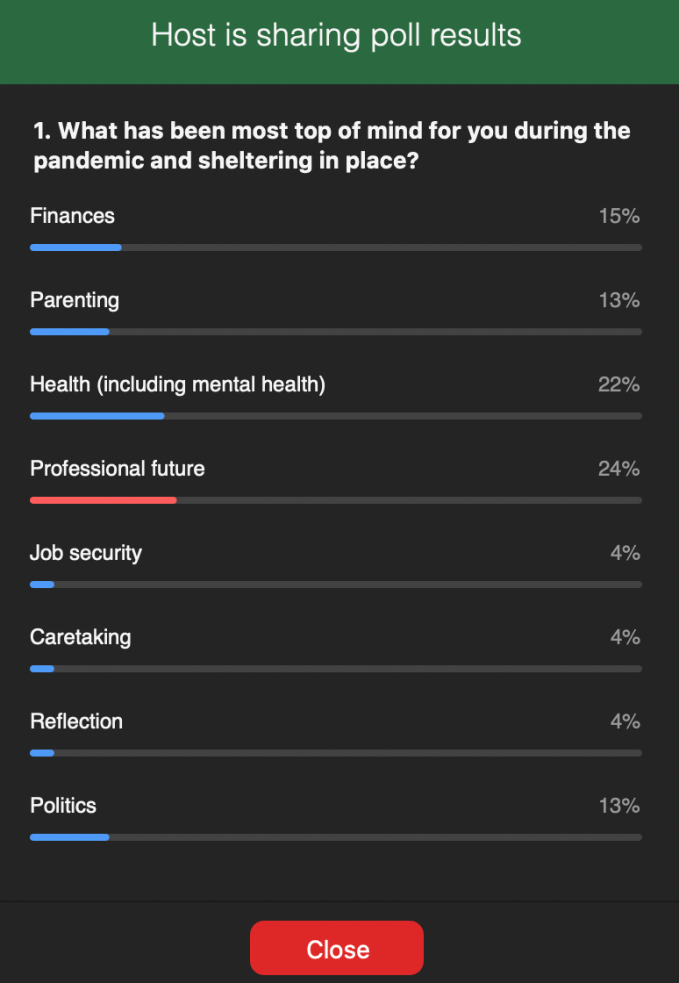This screenshot has height=983, width=679.
Task: Select the Finances option label
Action: click(72, 216)
